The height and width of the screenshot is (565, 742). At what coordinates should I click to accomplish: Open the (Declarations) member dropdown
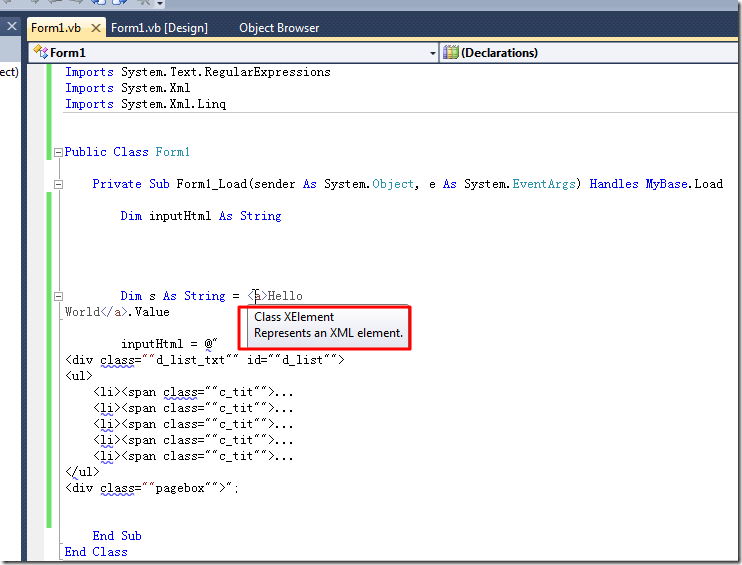[590, 53]
